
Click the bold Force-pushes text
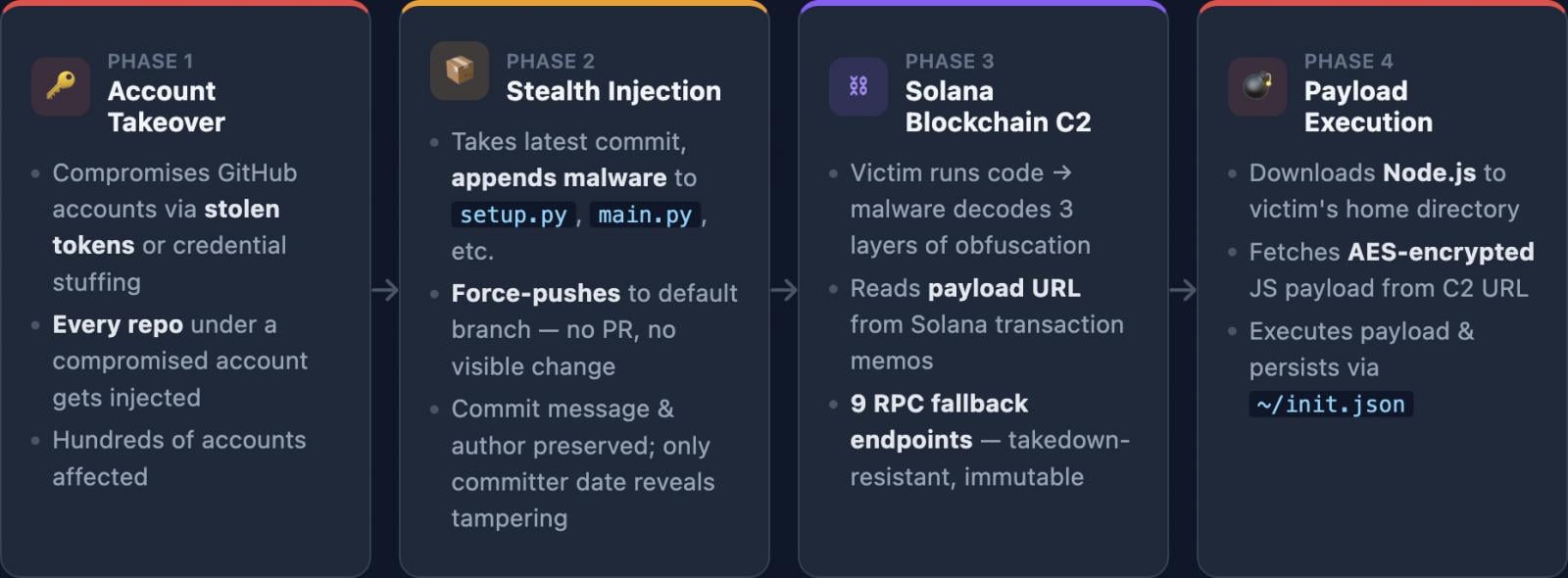(x=535, y=293)
